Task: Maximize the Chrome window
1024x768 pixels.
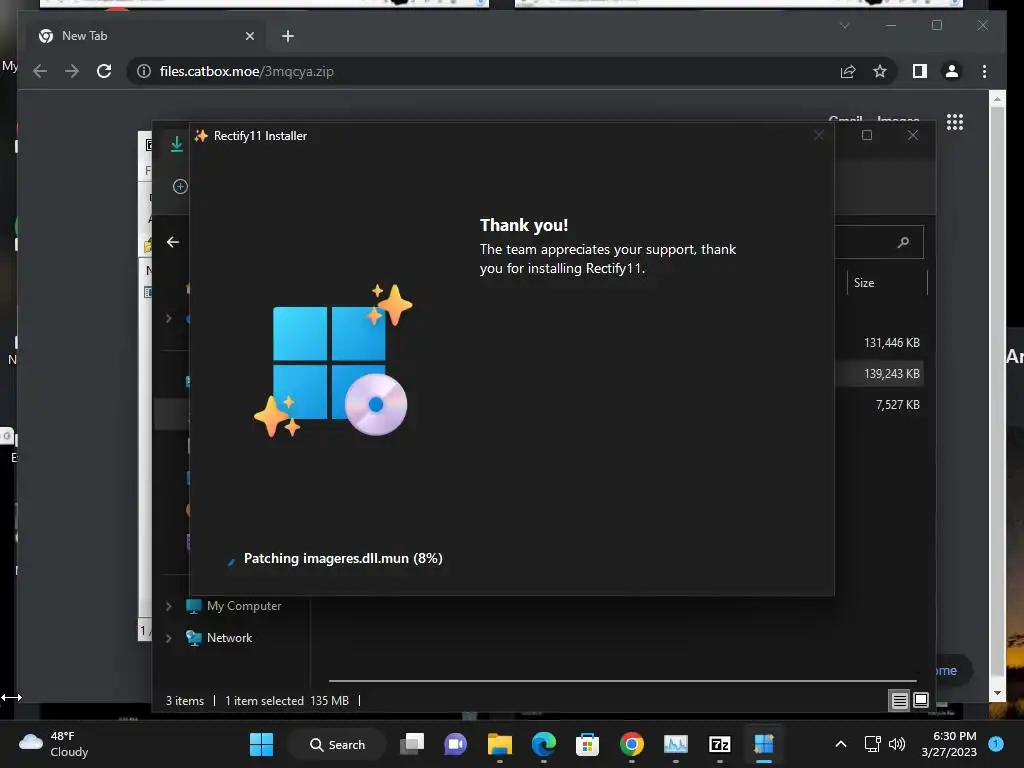Action: pos(936,25)
